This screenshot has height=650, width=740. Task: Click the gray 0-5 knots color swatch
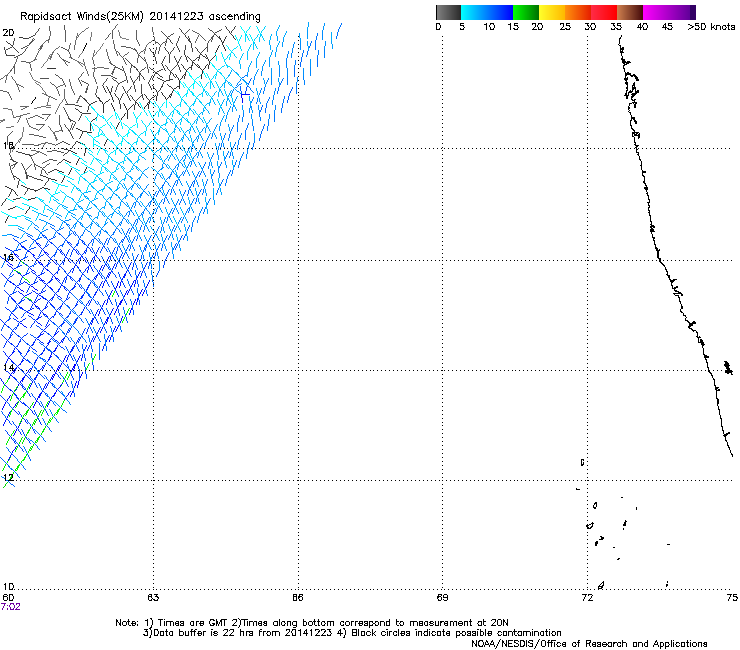point(448,12)
